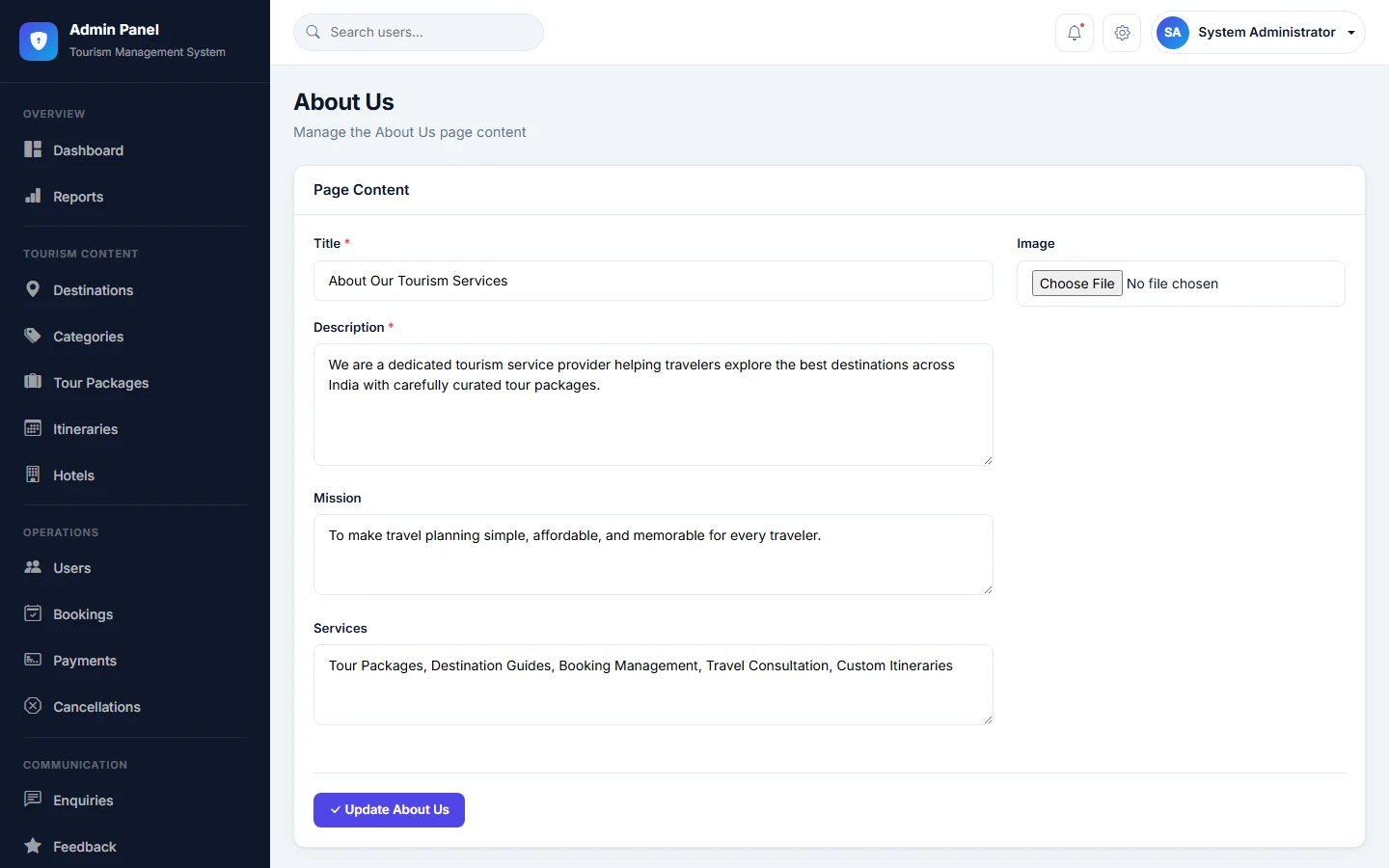Click 'Manage the About Us page content' subtitle

point(410,132)
